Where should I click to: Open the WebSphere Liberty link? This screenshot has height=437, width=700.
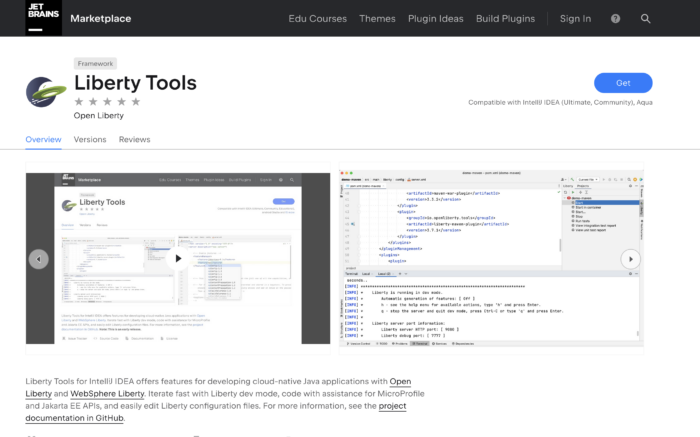click(x=107, y=394)
